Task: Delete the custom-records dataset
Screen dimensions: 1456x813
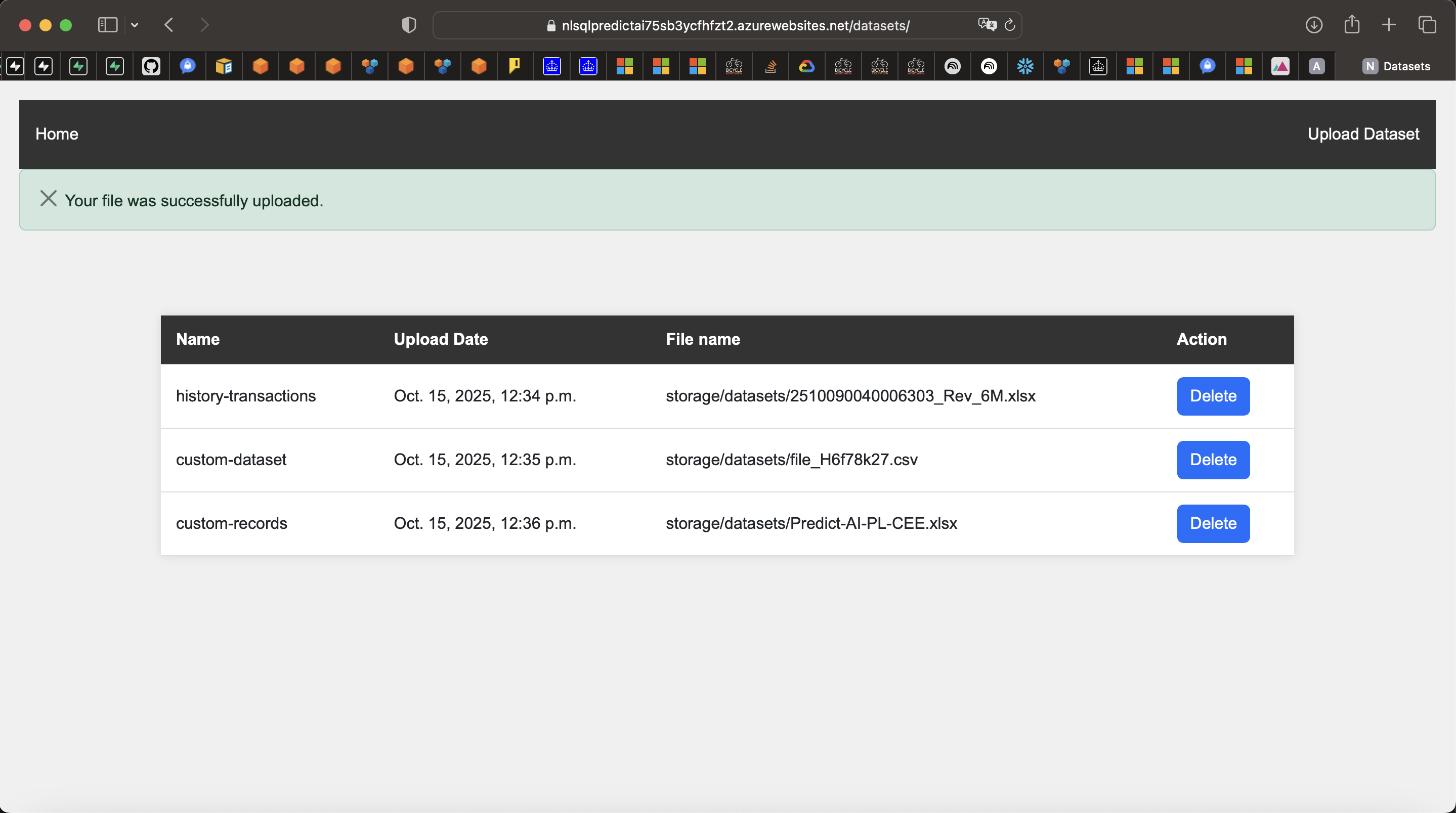Action: pyautogui.click(x=1213, y=524)
